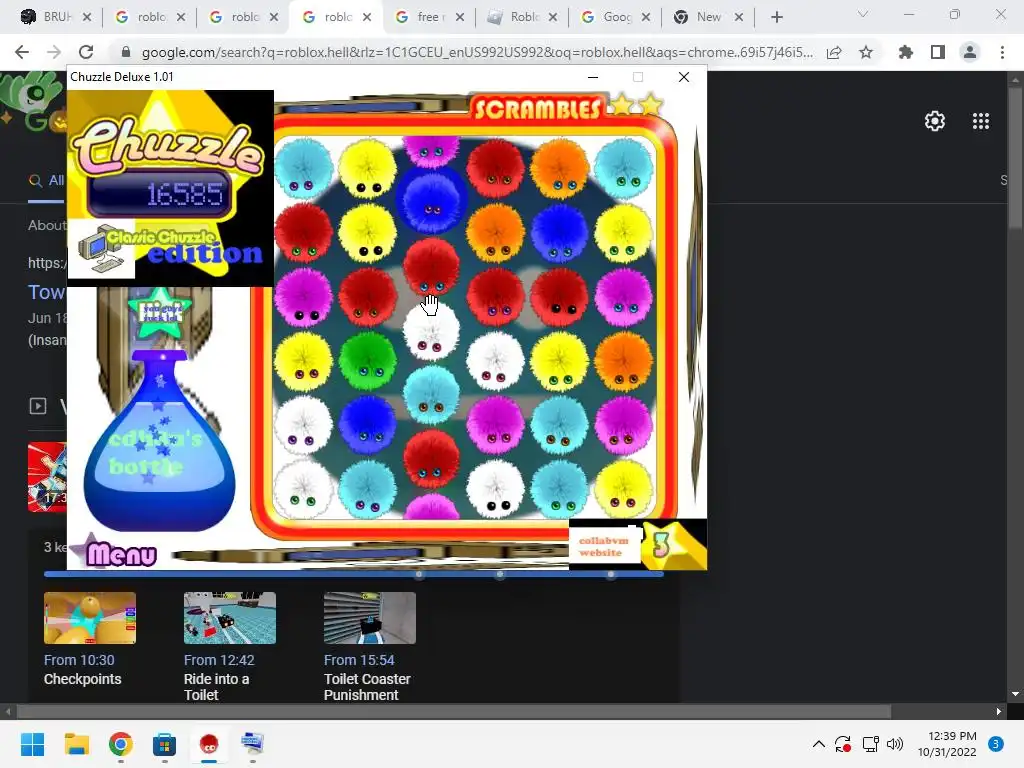Click the giant blue chuzzle
The height and width of the screenshot is (768, 1024).
click(431, 201)
